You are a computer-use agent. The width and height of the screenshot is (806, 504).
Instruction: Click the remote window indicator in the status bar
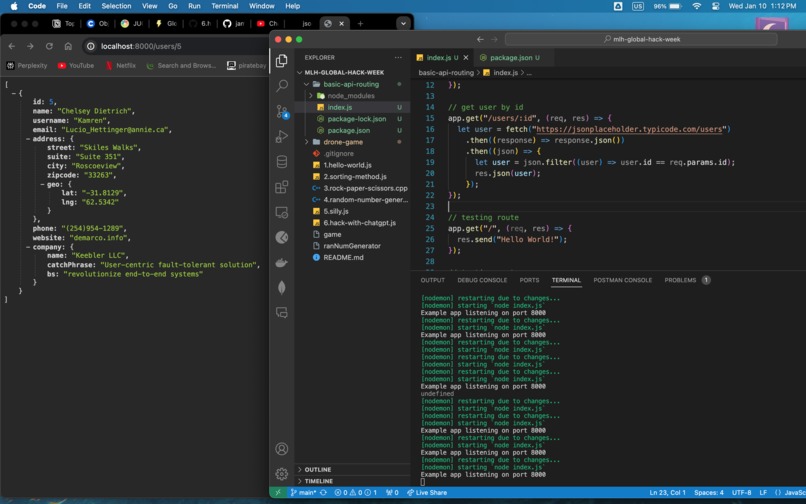point(278,493)
